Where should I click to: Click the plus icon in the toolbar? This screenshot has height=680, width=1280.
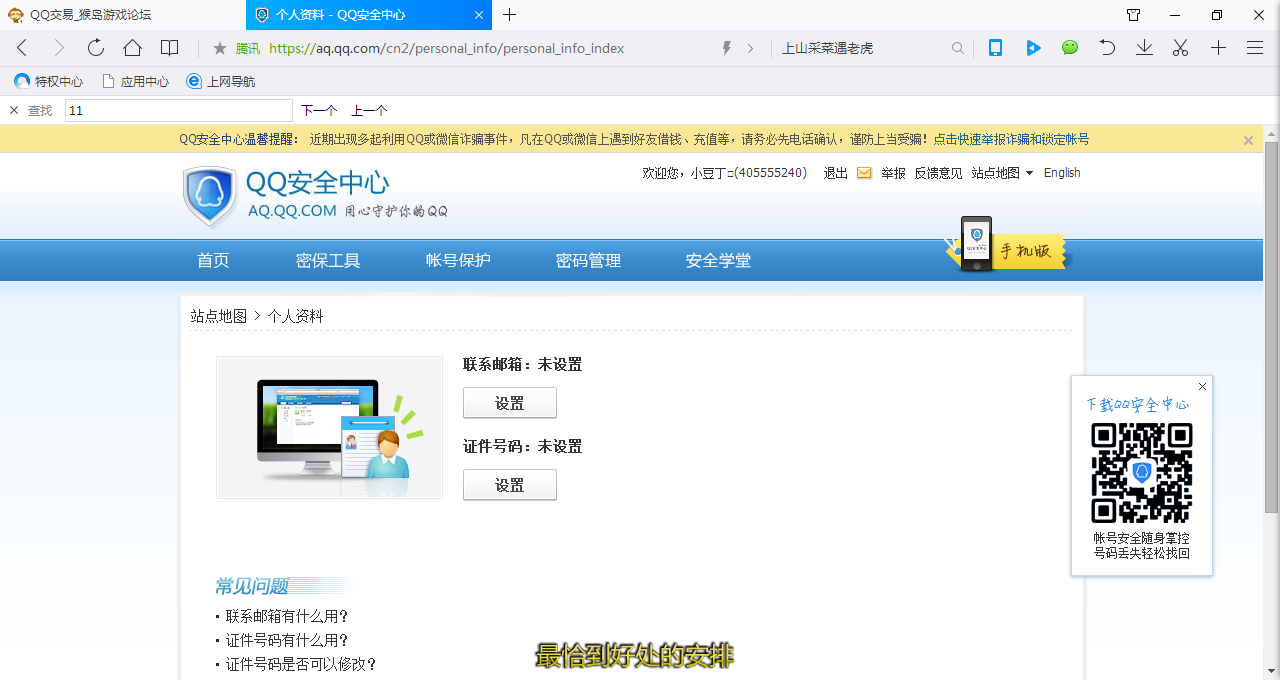point(1218,48)
